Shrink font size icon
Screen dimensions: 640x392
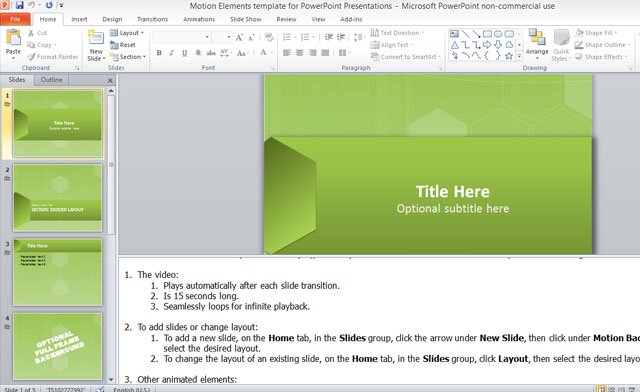(x=251, y=38)
